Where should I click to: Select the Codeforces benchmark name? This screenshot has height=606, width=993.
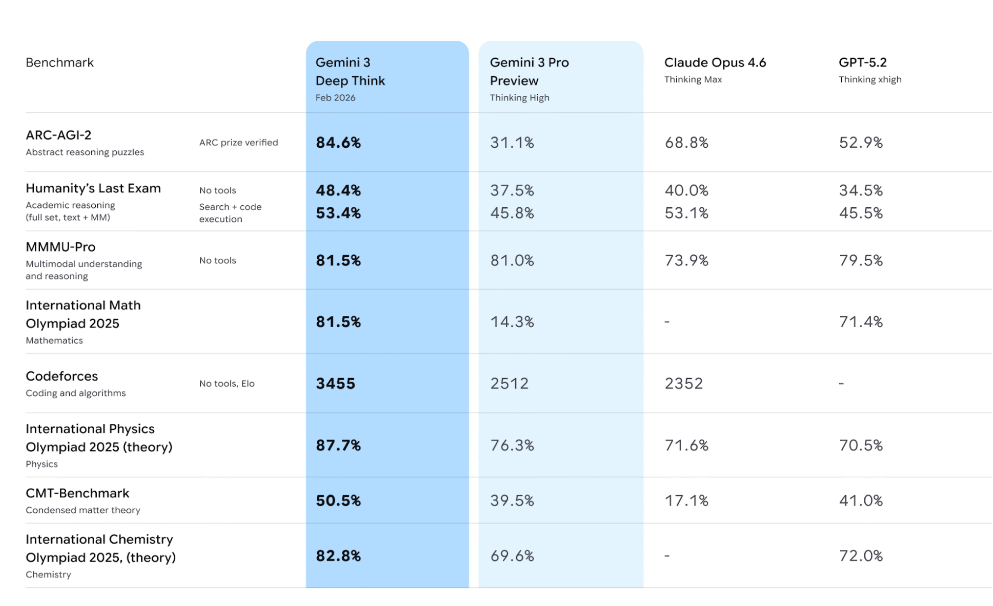(x=62, y=376)
